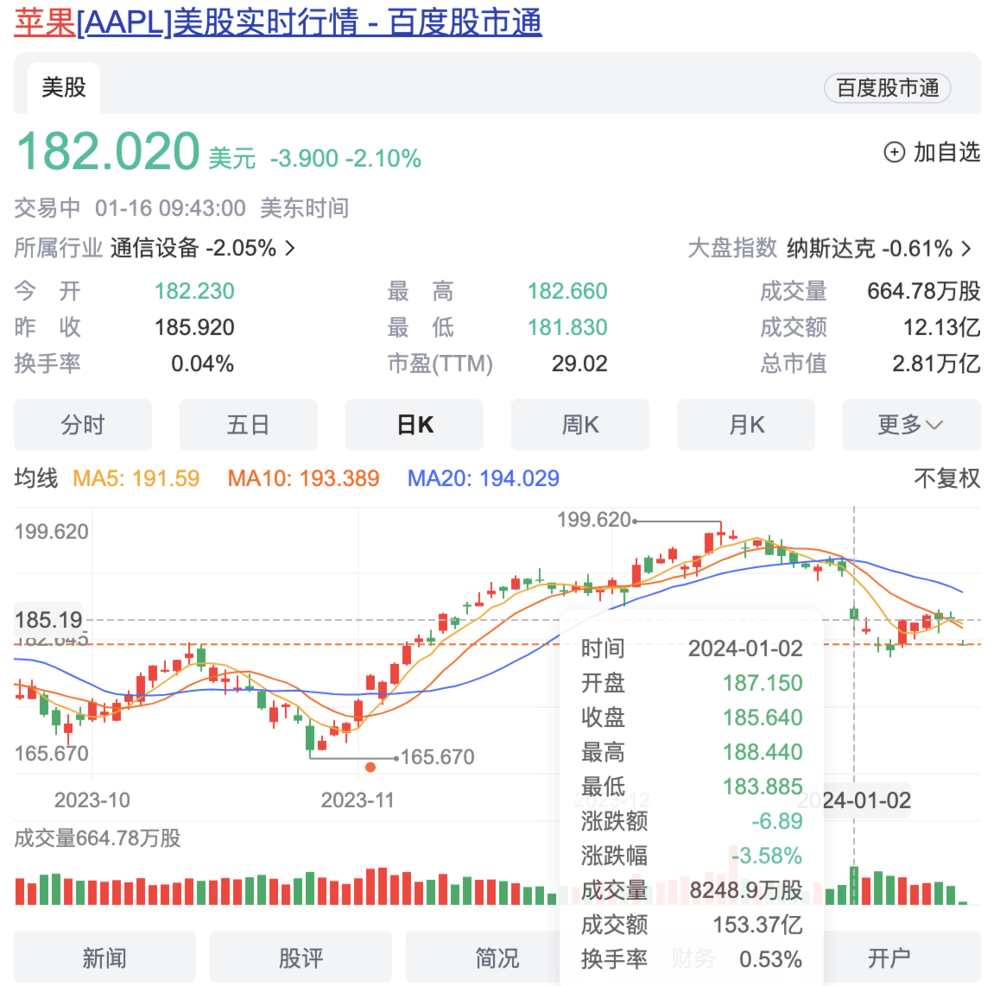Expand the 通信设备 industry chevron

pyautogui.click(x=290, y=248)
